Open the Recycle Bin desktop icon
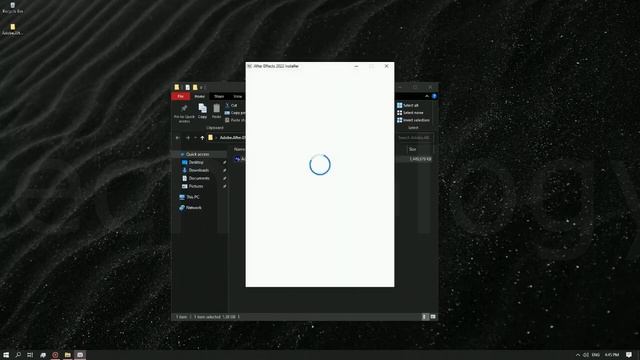Image resolution: width=640 pixels, height=360 pixels. pos(13,8)
